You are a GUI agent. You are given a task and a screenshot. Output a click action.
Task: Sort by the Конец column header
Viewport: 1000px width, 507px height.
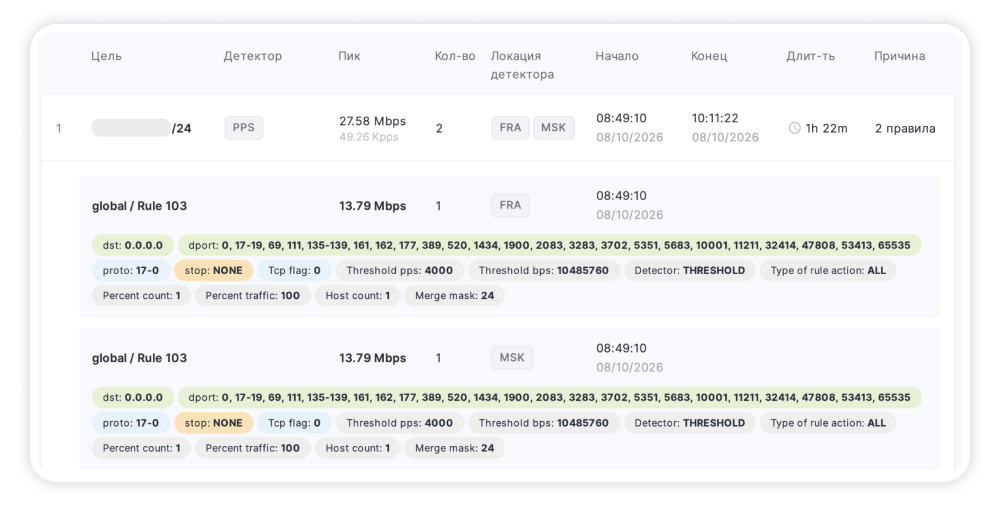(x=709, y=56)
